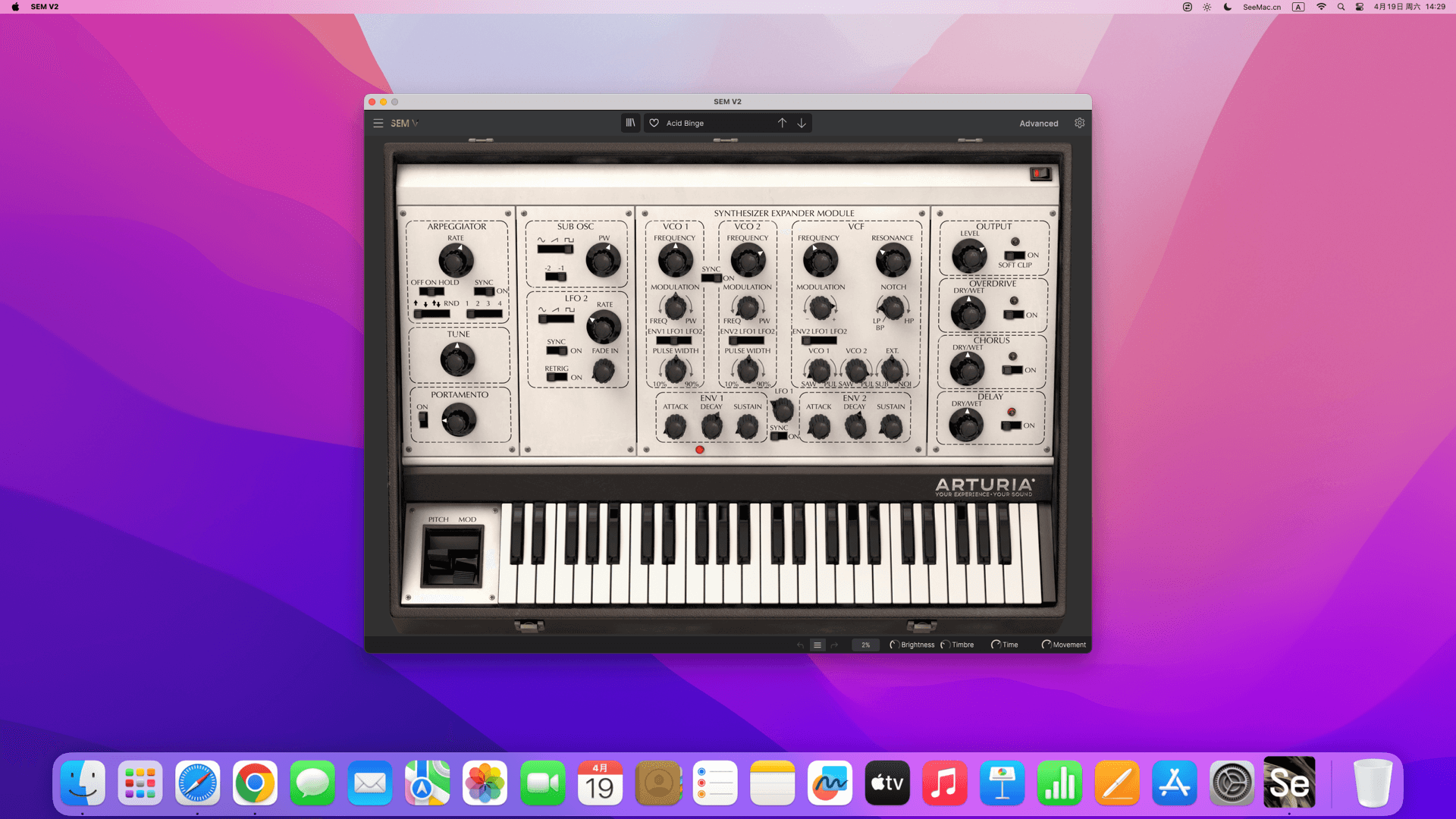
Task: Click the undo arrow in bottom bar
Action: 801,645
